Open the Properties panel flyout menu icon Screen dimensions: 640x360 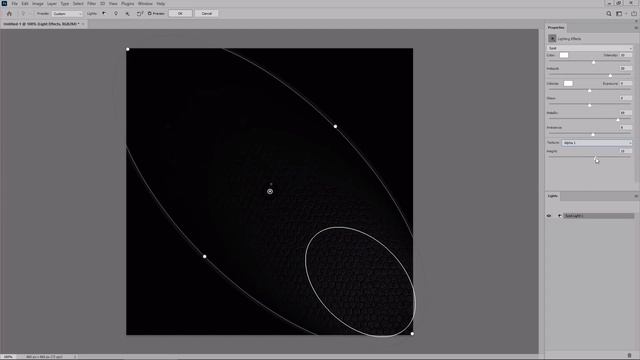pos(636,28)
